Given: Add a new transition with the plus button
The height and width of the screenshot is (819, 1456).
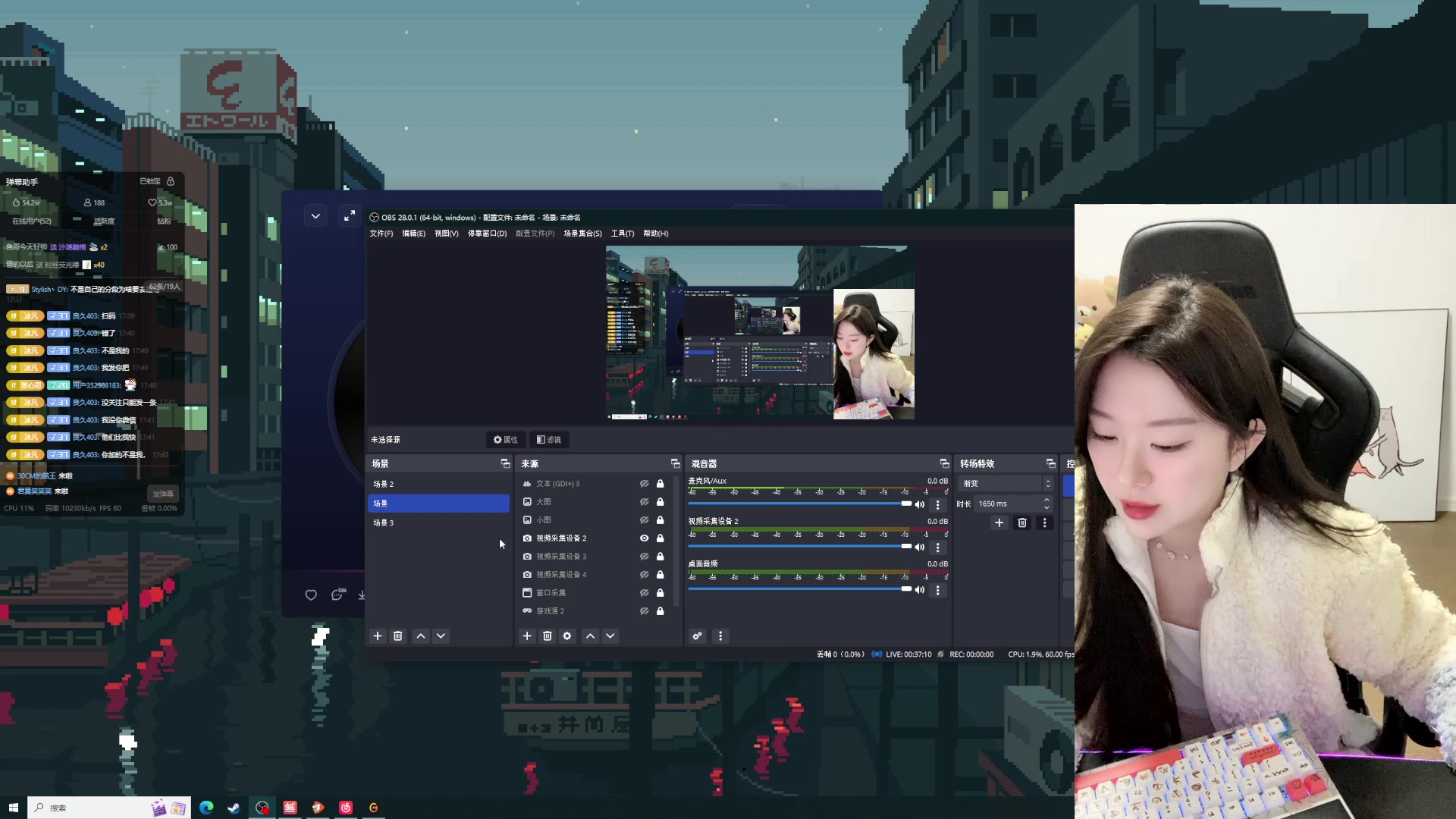Looking at the screenshot, I should pyautogui.click(x=999, y=522).
